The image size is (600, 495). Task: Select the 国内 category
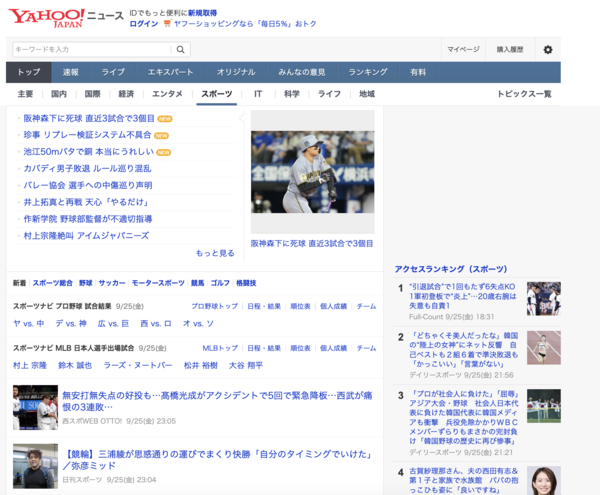pyautogui.click(x=59, y=94)
